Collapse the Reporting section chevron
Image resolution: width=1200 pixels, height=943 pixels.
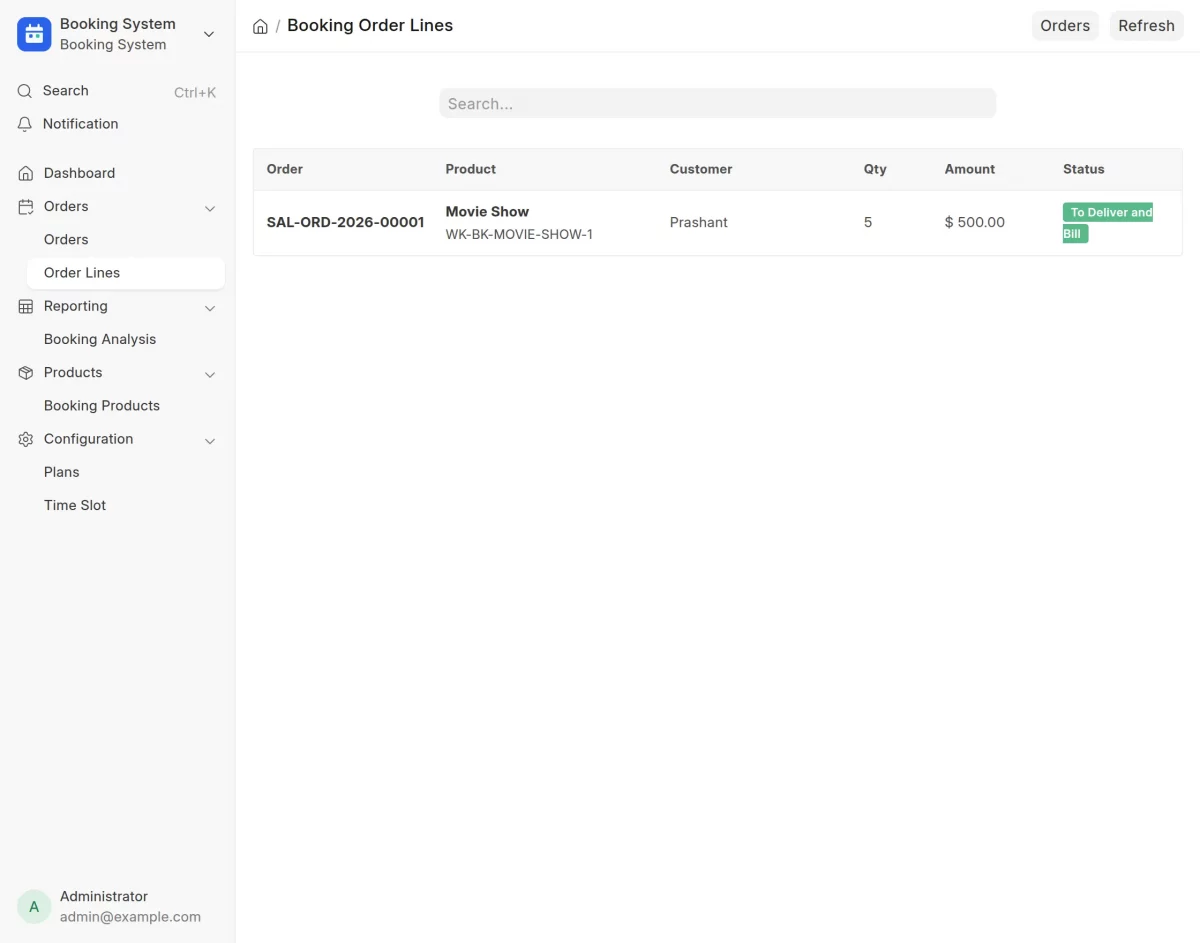tap(210, 308)
